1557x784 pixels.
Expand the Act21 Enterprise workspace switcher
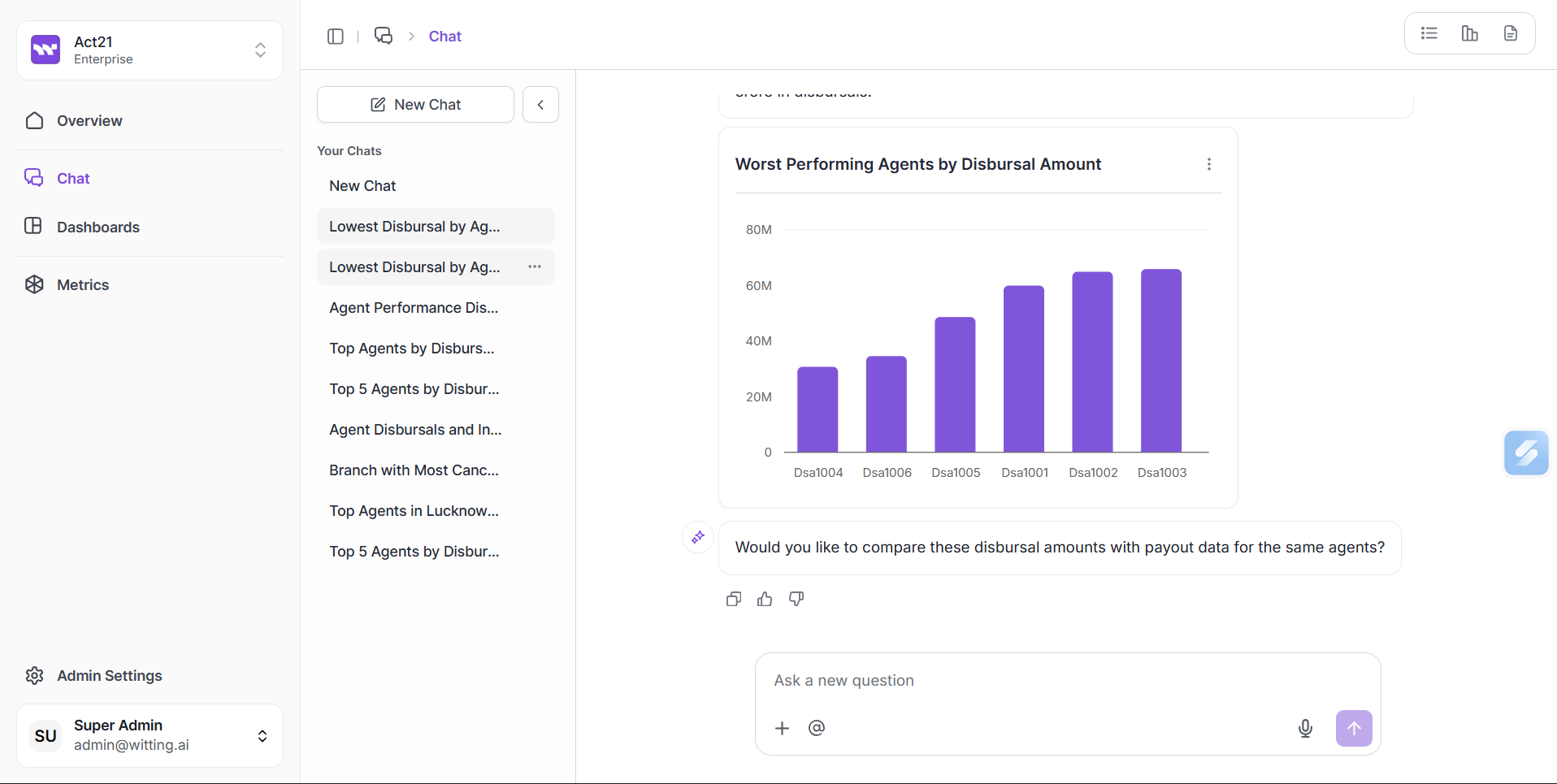click(260, 50)
